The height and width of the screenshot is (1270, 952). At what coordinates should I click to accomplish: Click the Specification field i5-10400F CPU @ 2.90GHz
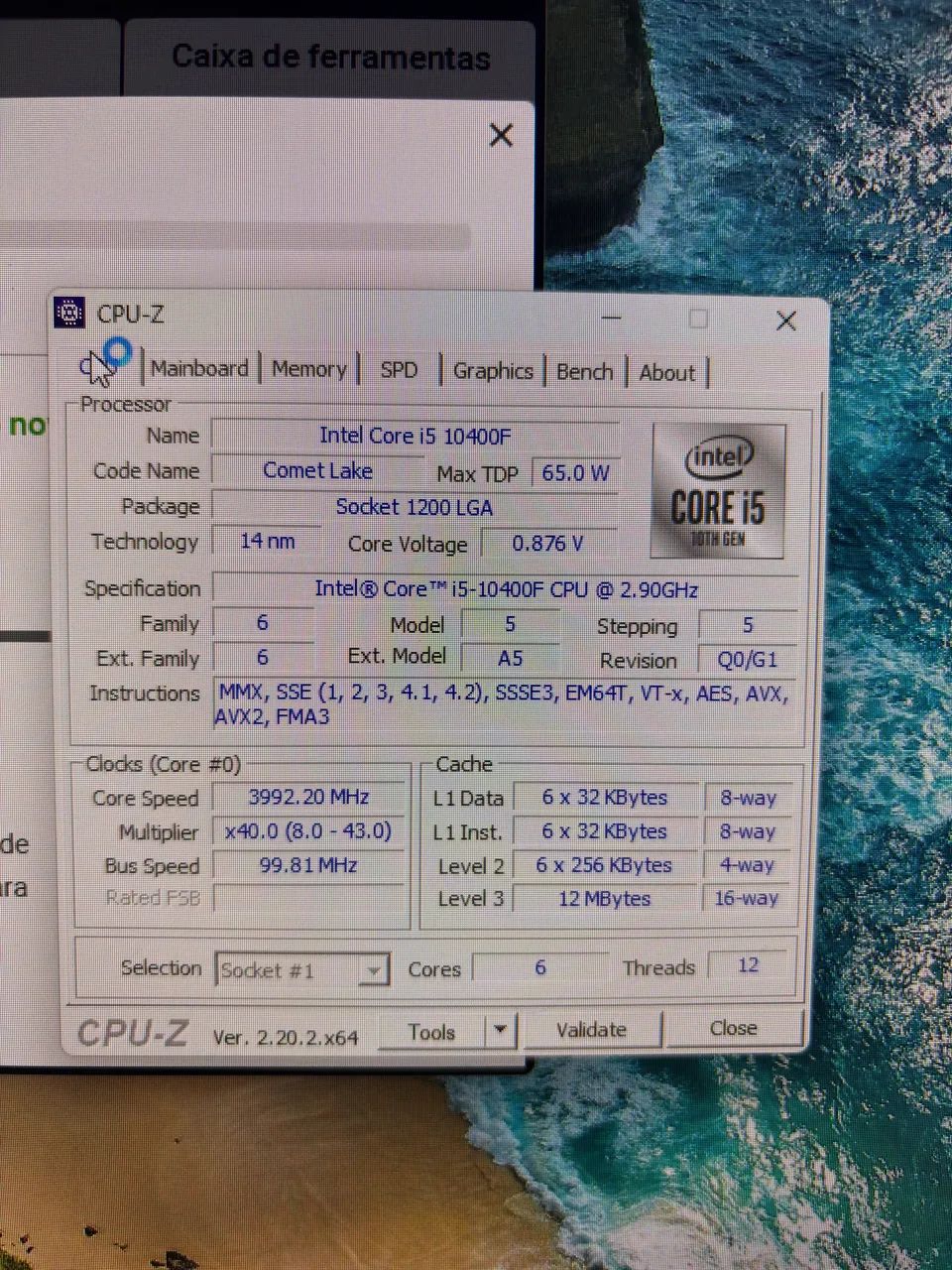[506, 589]
